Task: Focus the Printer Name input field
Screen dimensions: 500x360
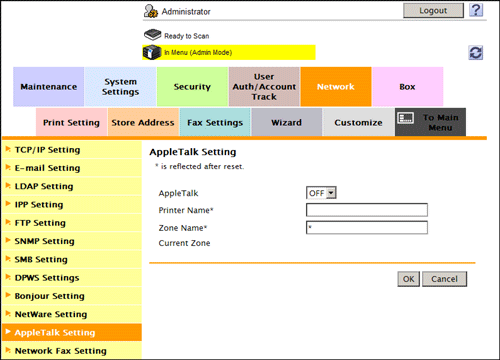Action: (x=367, y=210)
